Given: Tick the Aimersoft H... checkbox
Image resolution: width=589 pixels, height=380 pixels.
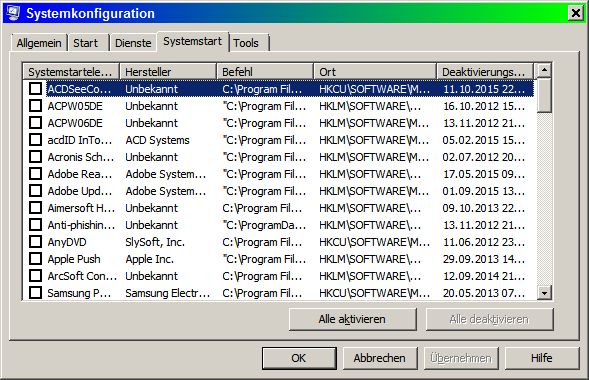Looking at the screenshot, I should click(36, 208).
